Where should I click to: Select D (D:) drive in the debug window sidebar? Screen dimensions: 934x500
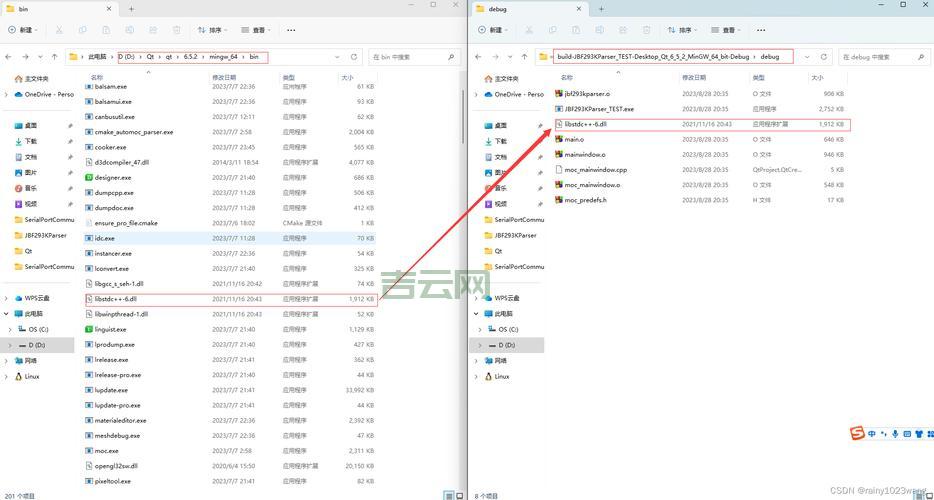[x=506, y=346]
